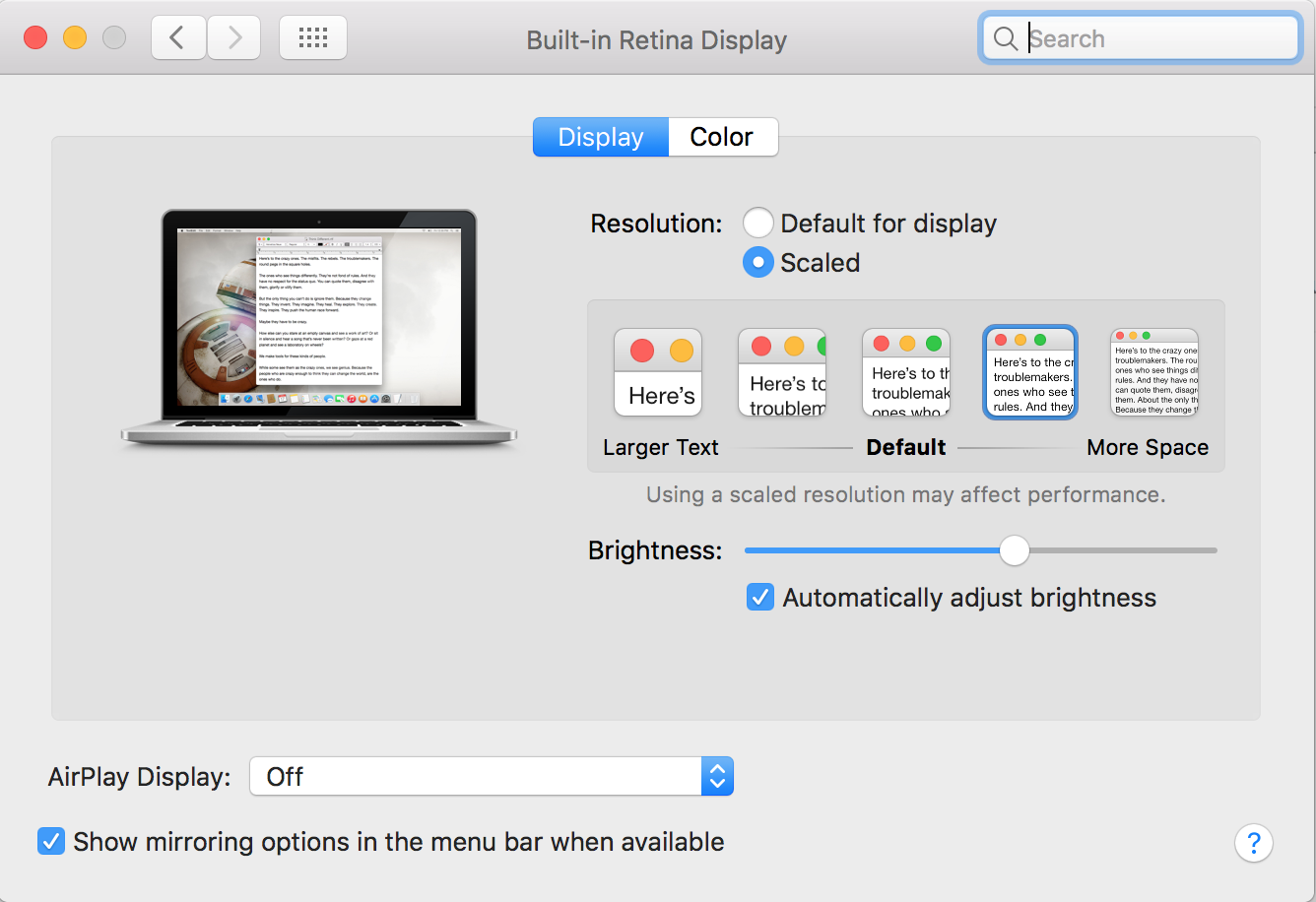Switch to the Color tab

(x=723, y=137)
